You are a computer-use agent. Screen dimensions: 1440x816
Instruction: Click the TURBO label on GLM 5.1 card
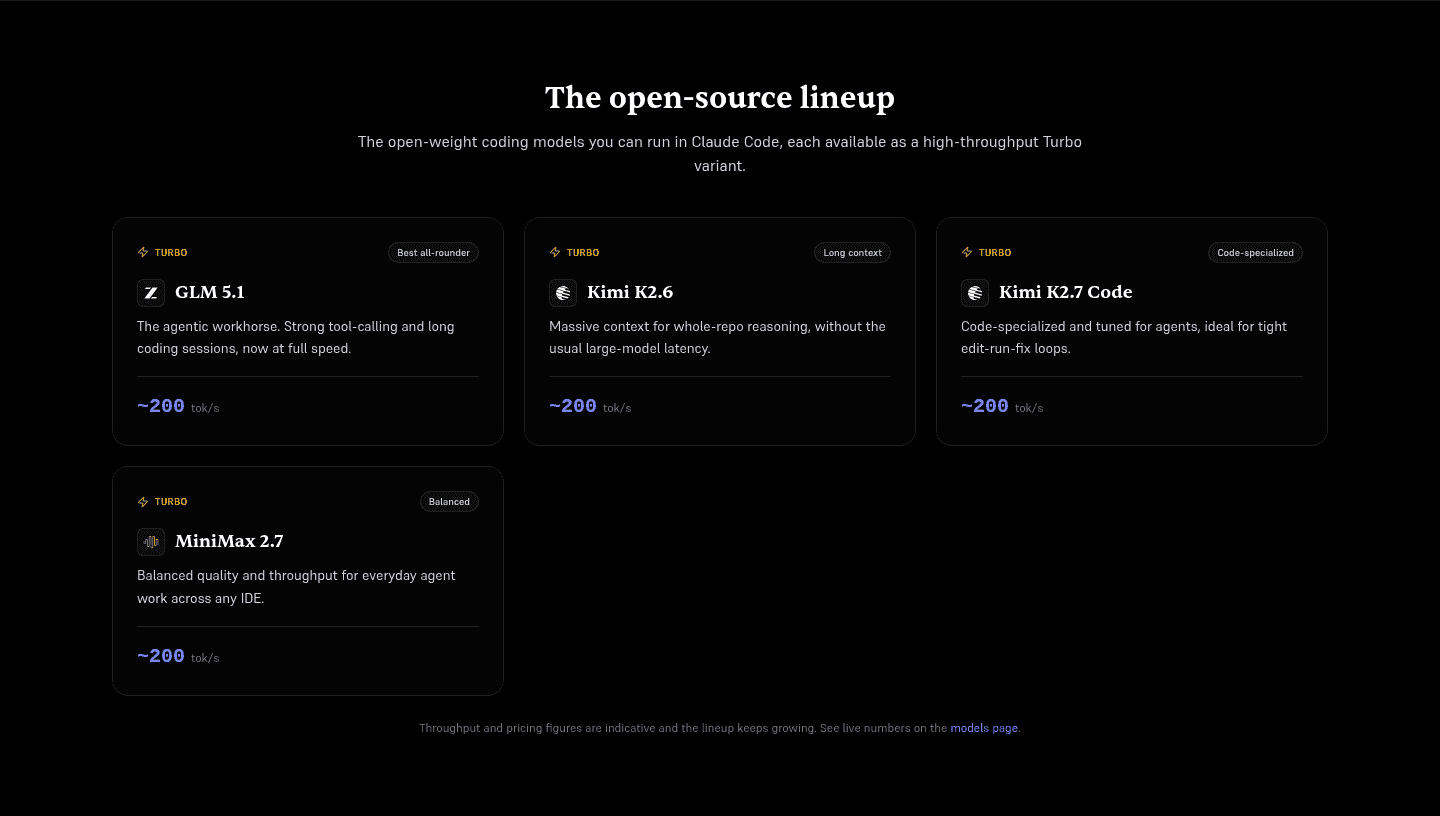(x=171, y=253)
